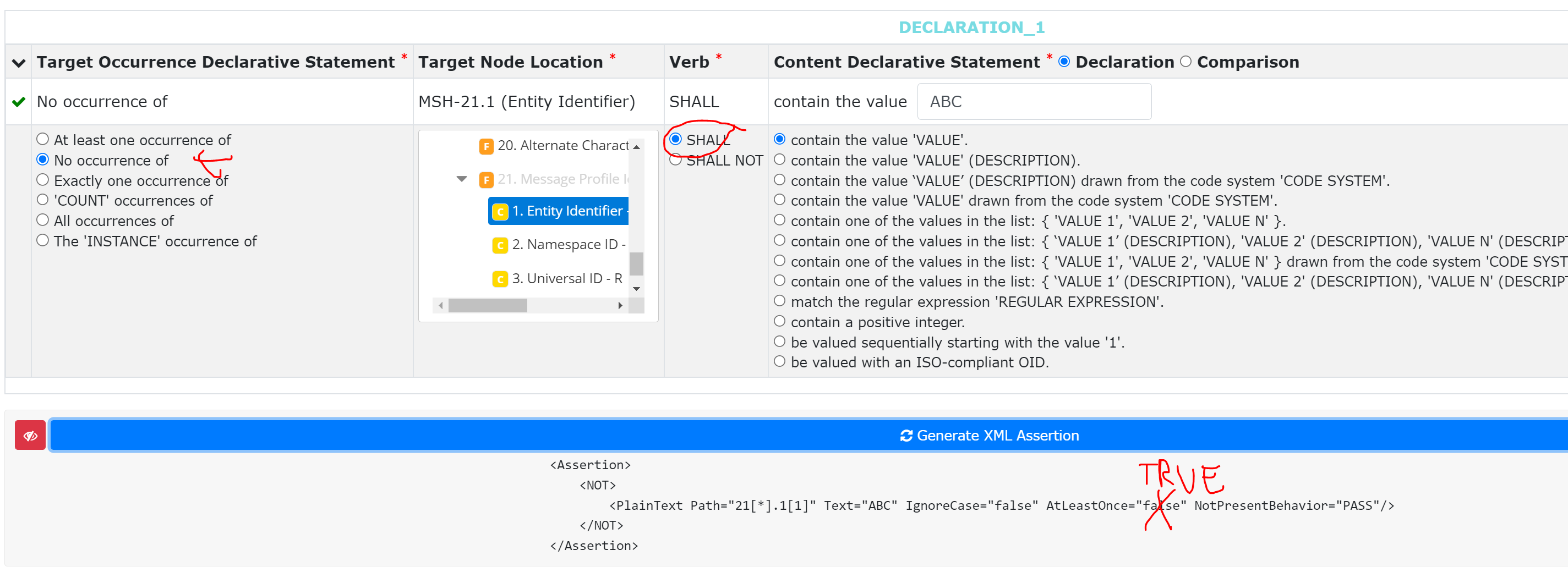Choose "match the regular expression" option
The image size is (1568, 578).
tap(780, 301)
